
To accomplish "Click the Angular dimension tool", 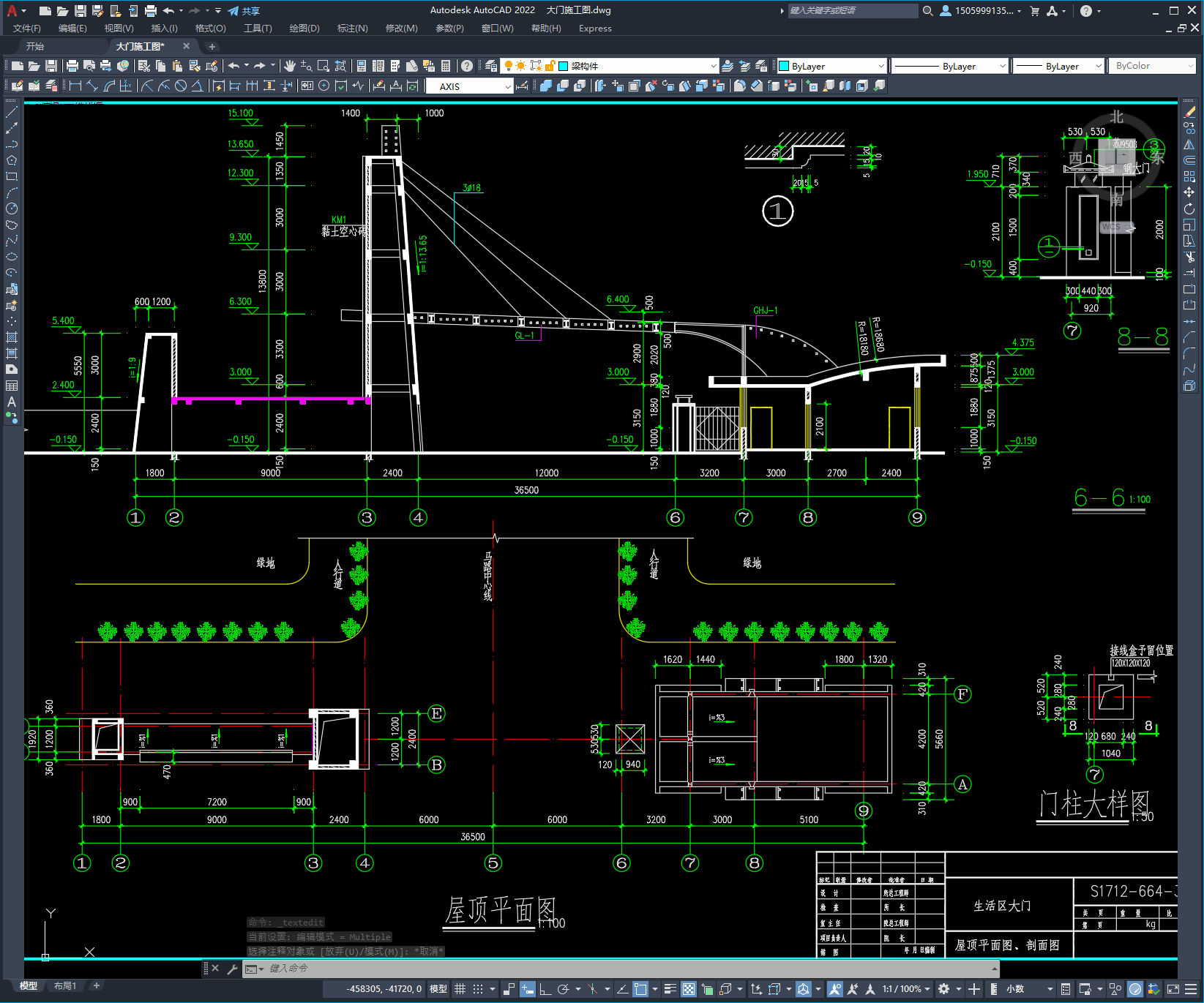I will 197,86.
